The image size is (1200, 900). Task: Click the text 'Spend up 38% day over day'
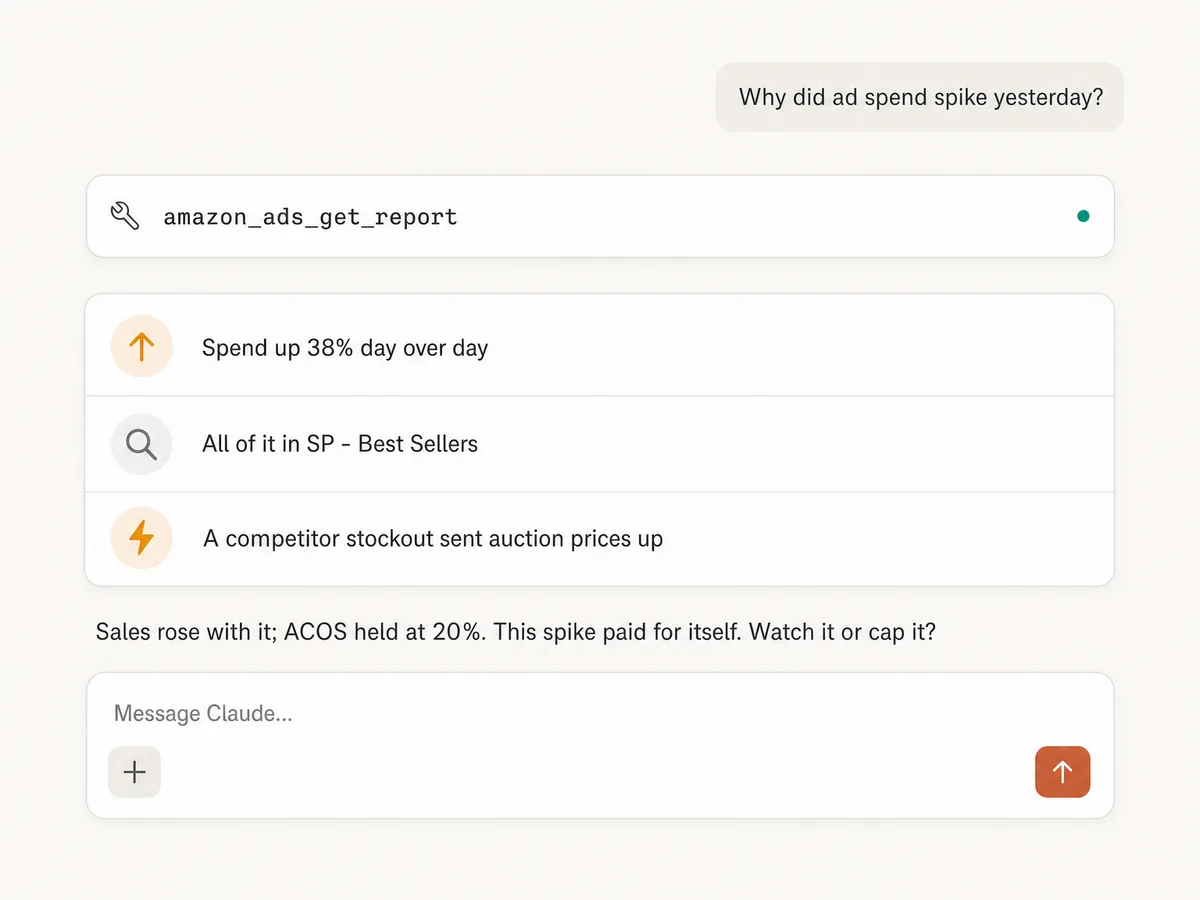345,348
